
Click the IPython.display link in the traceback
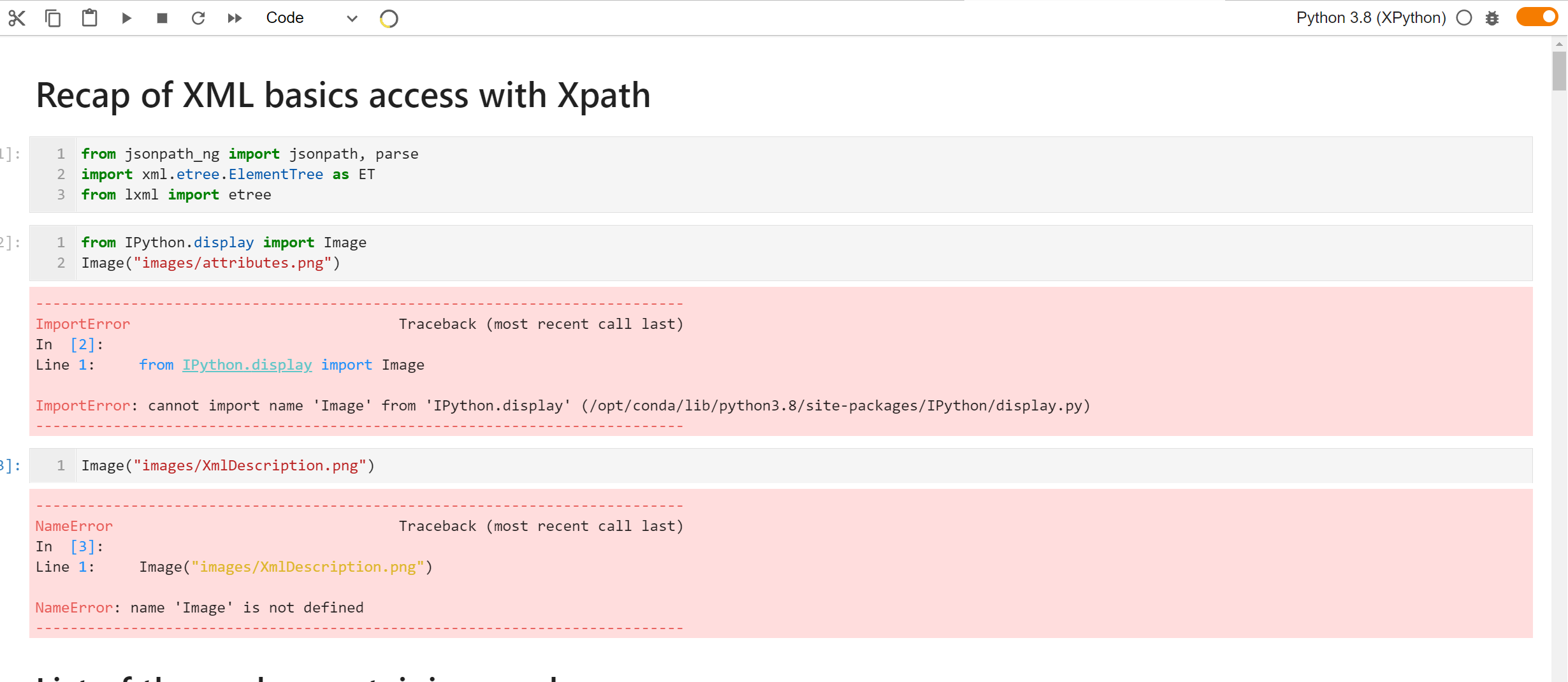pos(247,365)
